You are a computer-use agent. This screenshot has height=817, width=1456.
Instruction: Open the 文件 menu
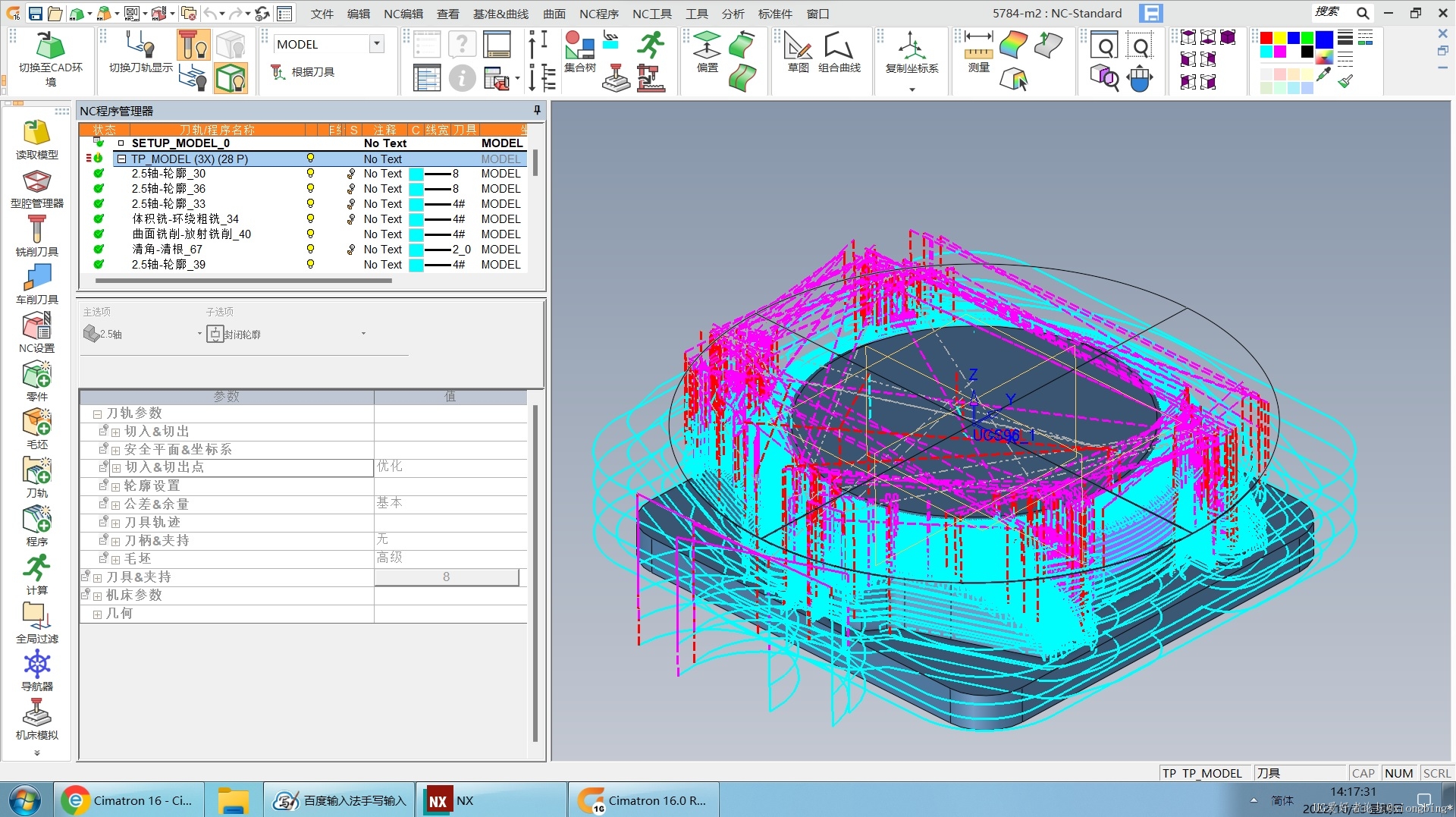(x=322, y=14)
